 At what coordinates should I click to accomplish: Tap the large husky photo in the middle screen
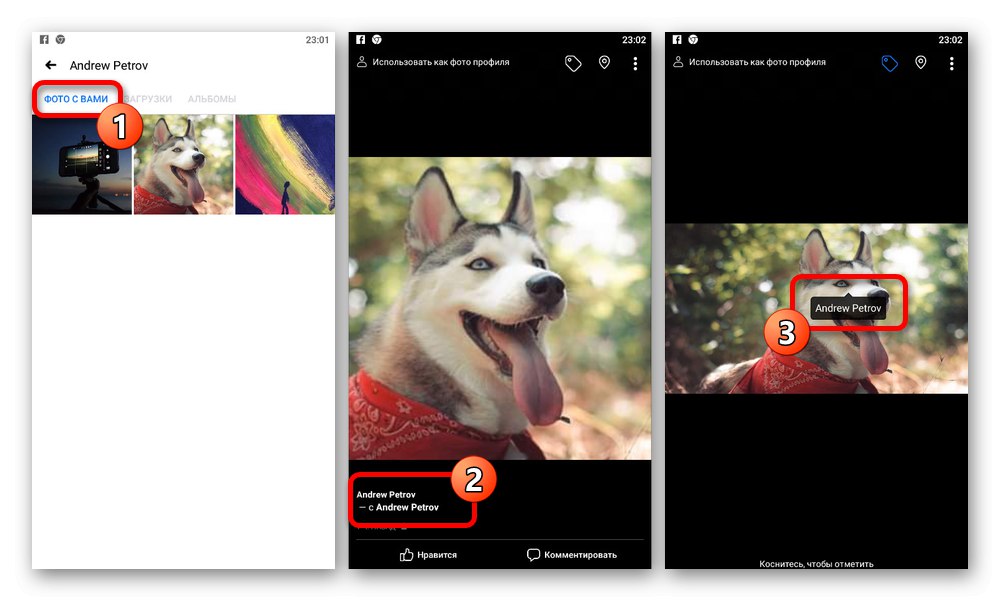point(500,308)
